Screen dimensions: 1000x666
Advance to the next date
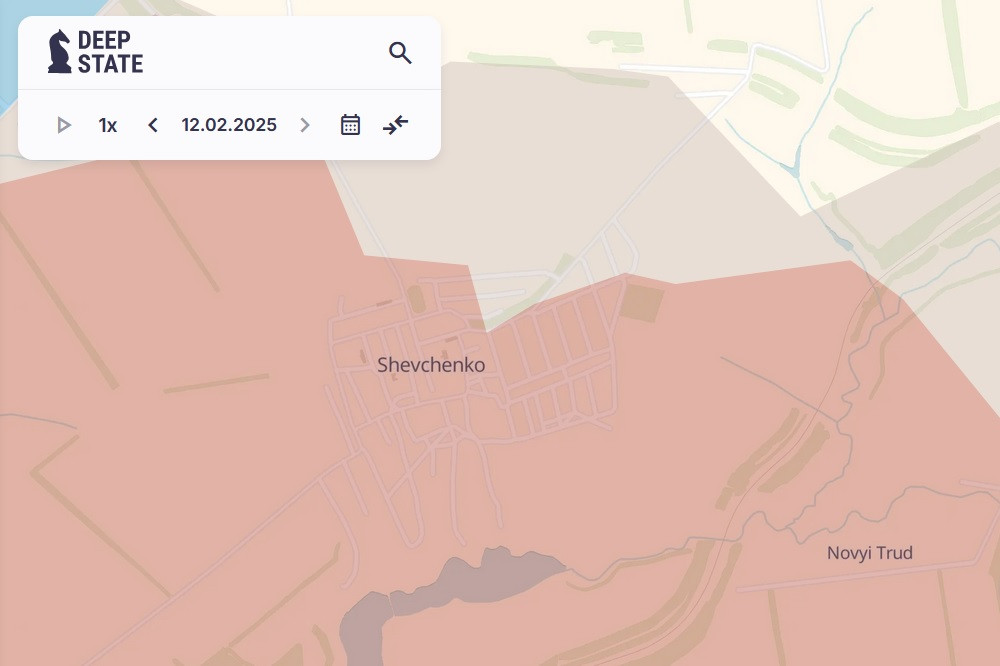pyautogui.click(x=305, y=125)
